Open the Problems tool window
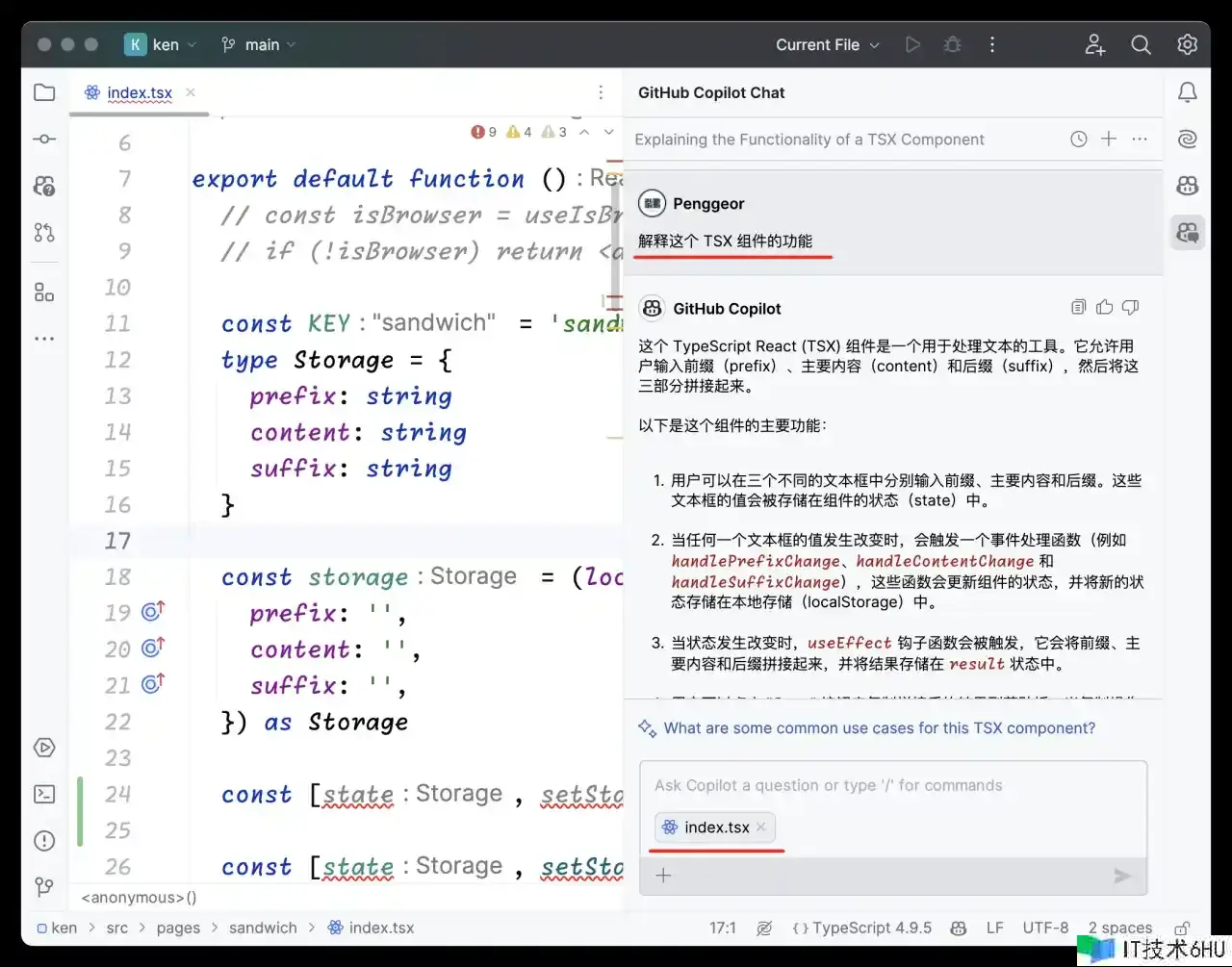This screenshot has height=967, width=1232. [x=44, y=841]
